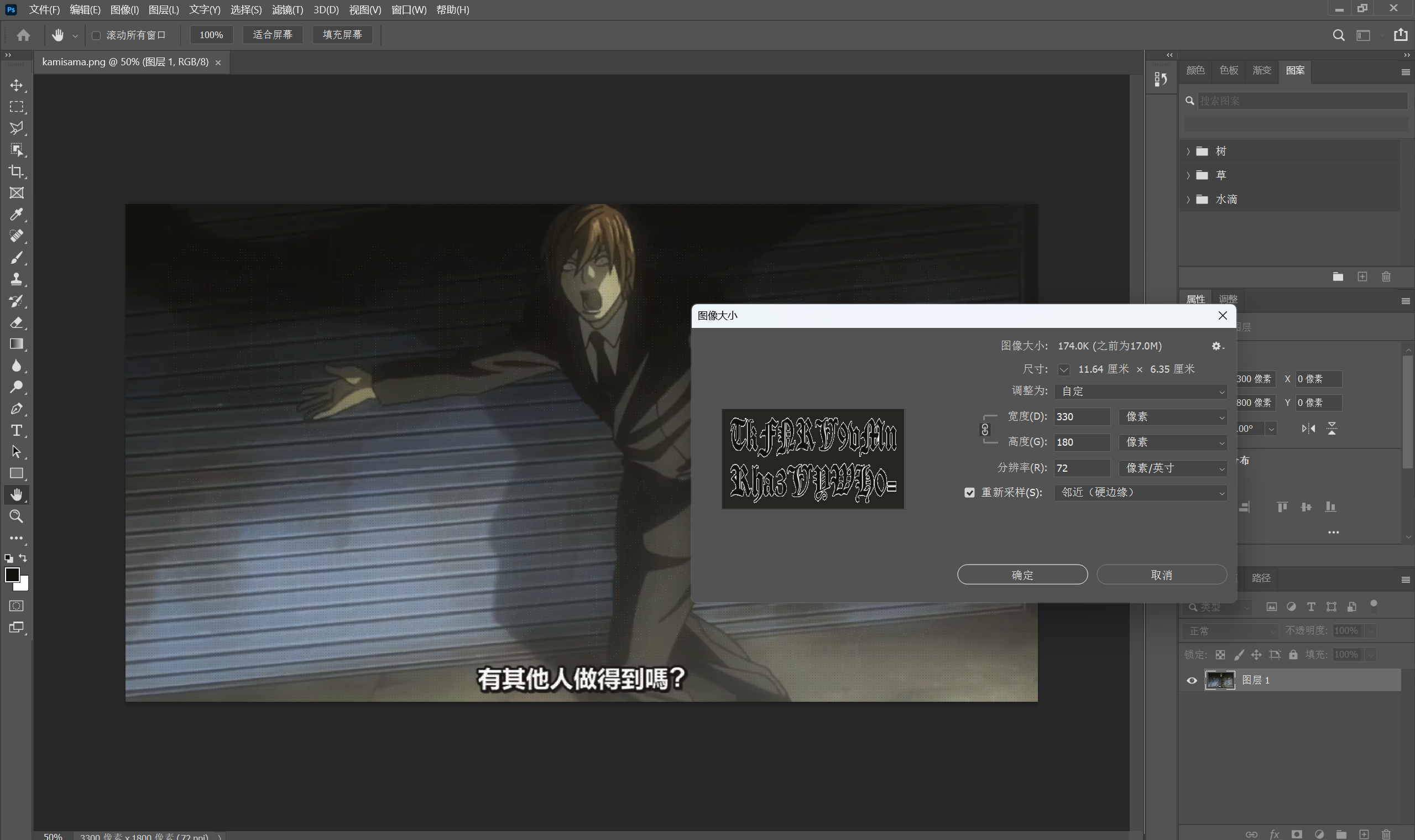Open the search icon in options bar

click(x=1339, y=35)
